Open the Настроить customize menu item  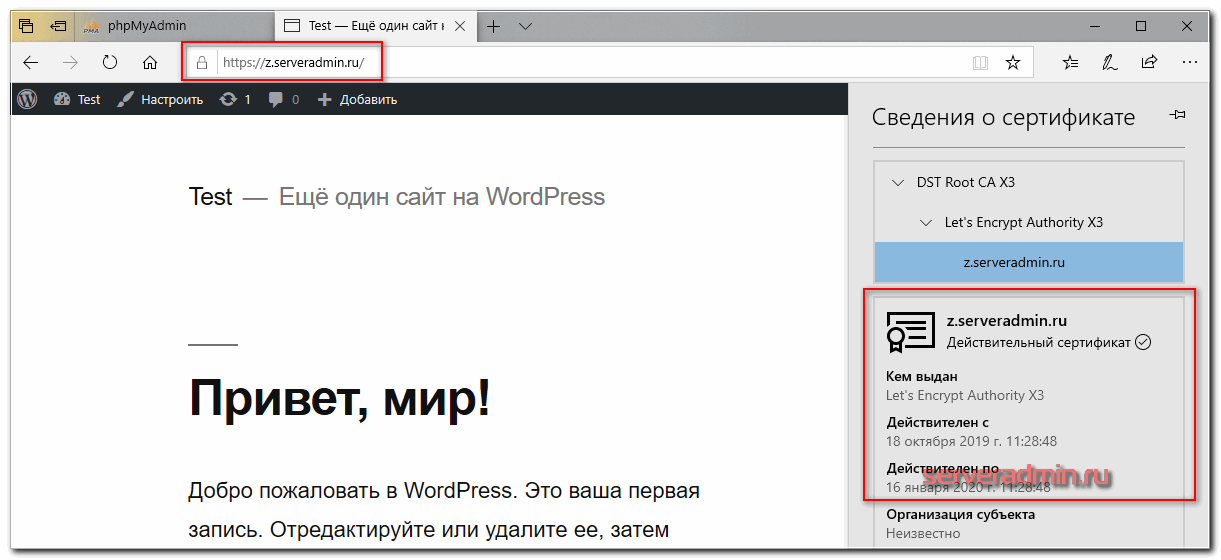coord(160,99)
